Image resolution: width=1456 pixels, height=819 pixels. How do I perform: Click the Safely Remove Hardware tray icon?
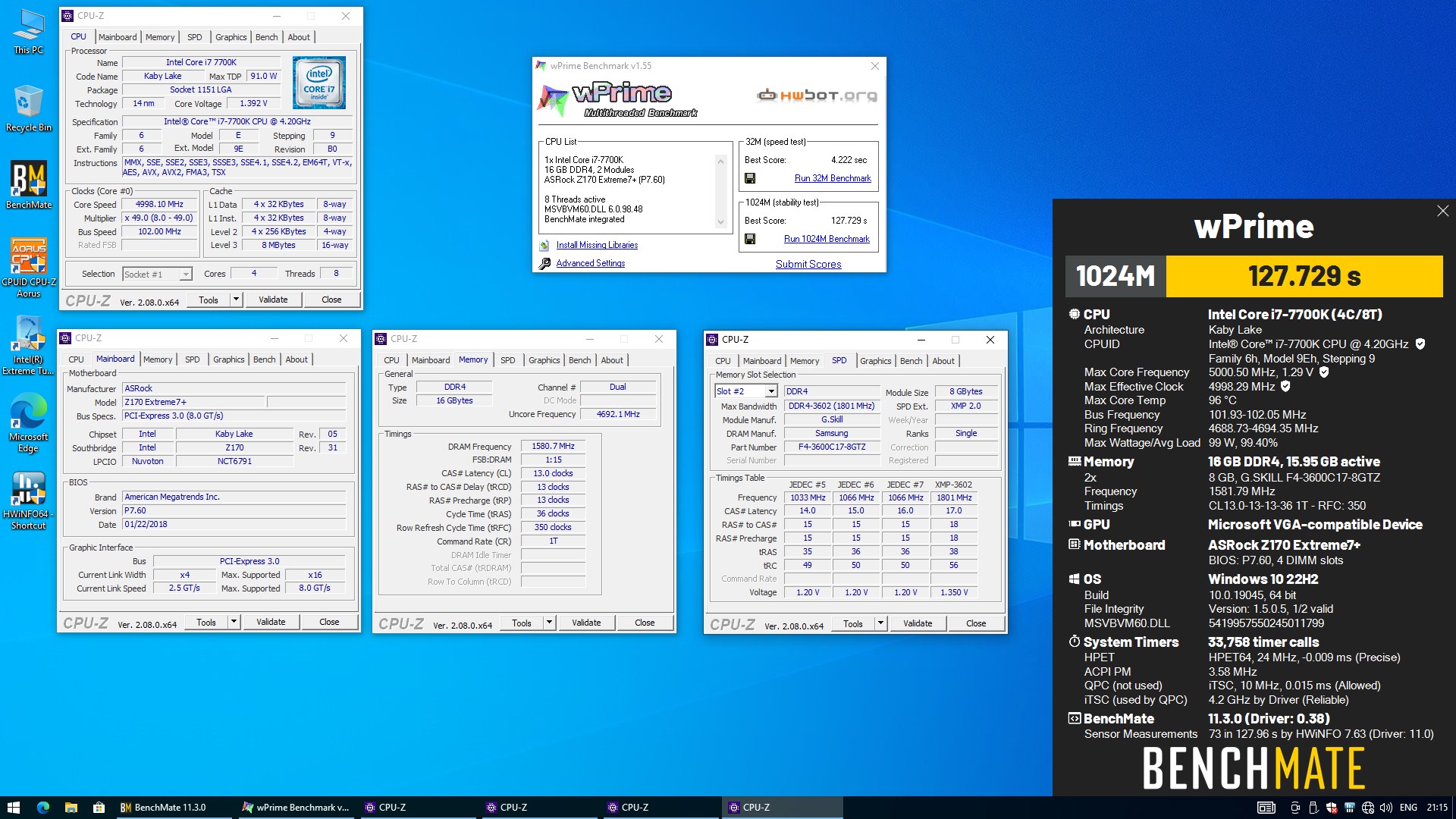(1313, 808)
